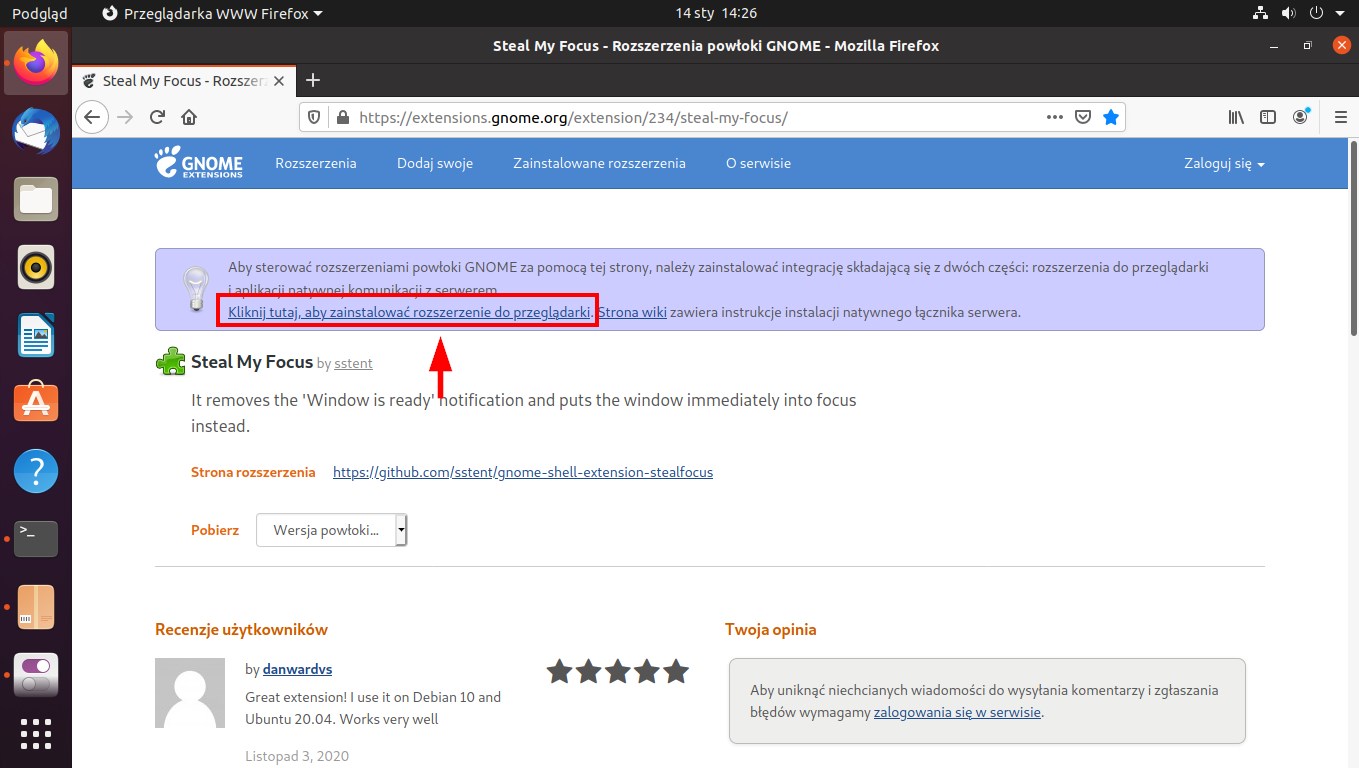
Task: Save page to Pocket
Action: 1082,117
